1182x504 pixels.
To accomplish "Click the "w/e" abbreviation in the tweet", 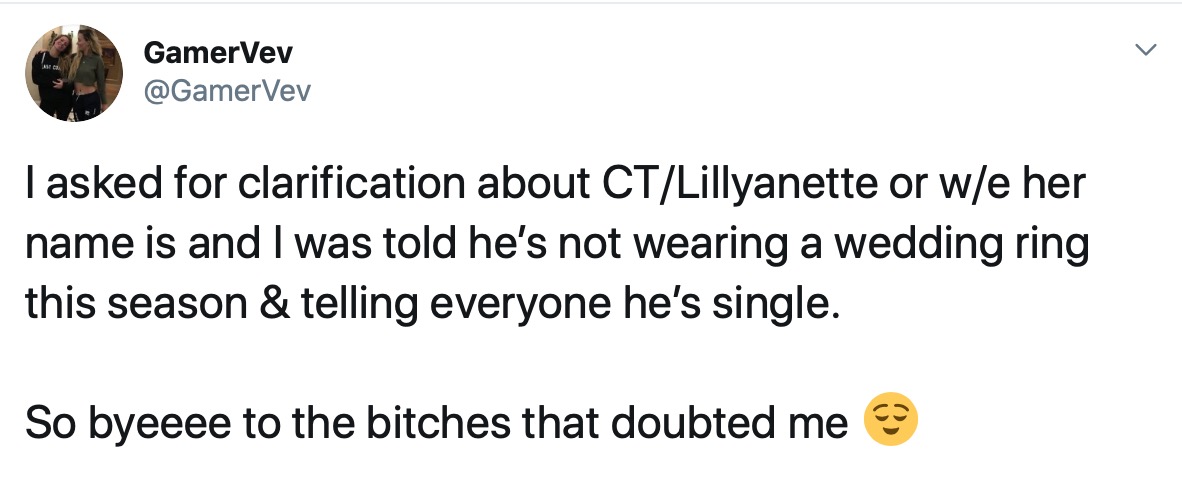I will 949,188.
